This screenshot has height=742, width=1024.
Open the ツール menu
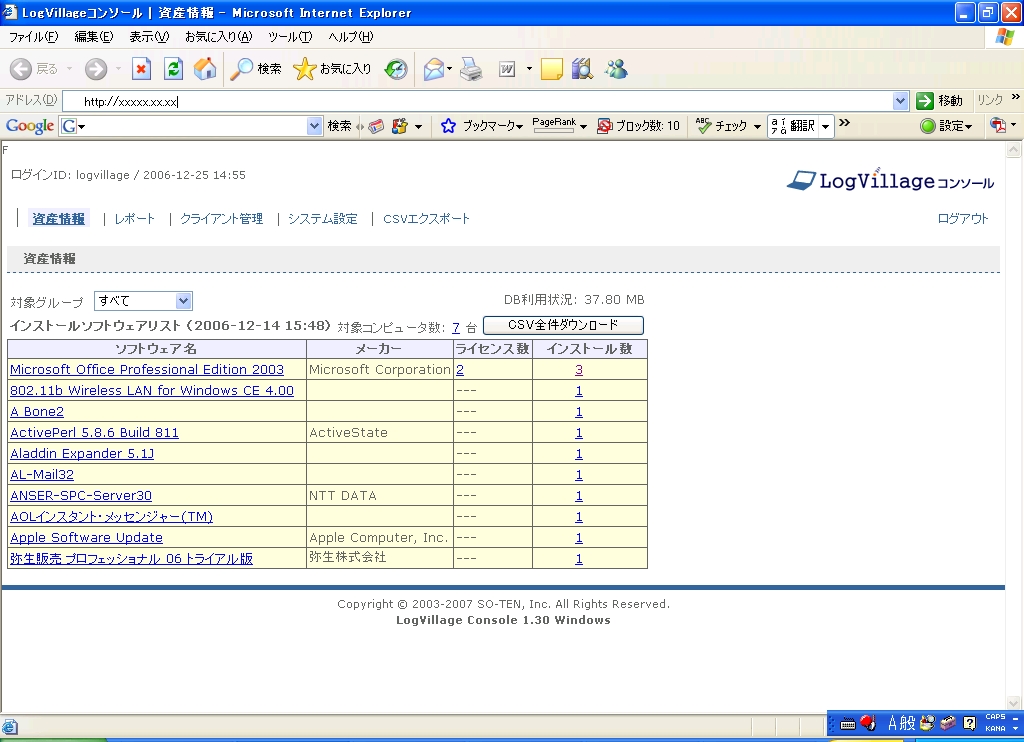[x=290, y=37]
